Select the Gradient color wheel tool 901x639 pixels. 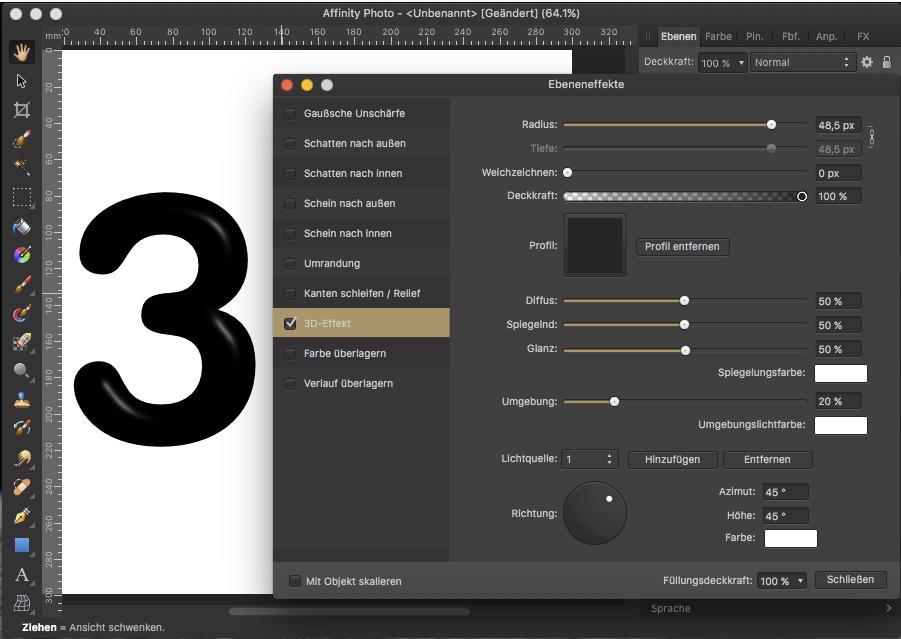point(22,255)
